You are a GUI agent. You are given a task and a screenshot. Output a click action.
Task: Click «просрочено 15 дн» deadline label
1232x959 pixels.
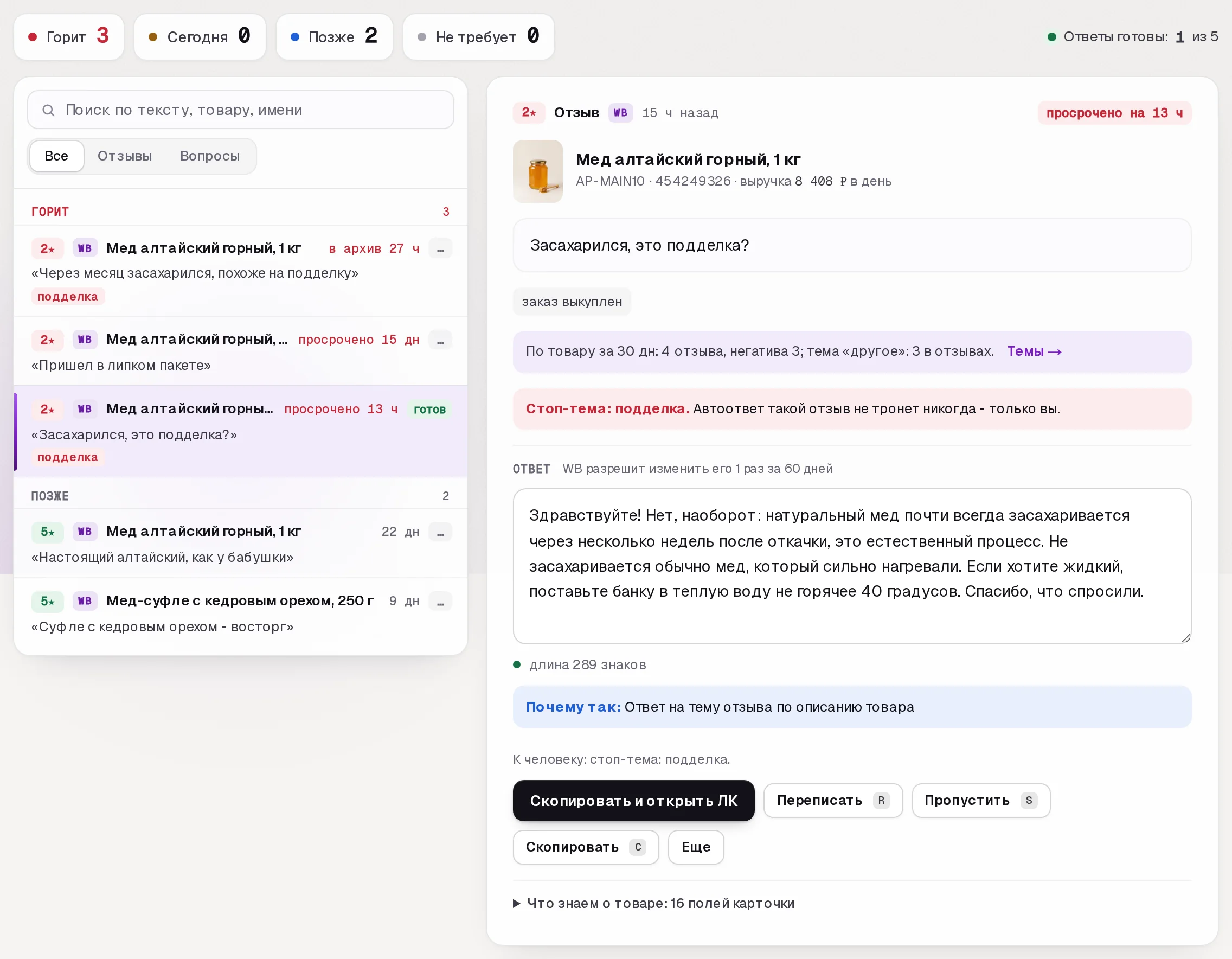point(359,340)
